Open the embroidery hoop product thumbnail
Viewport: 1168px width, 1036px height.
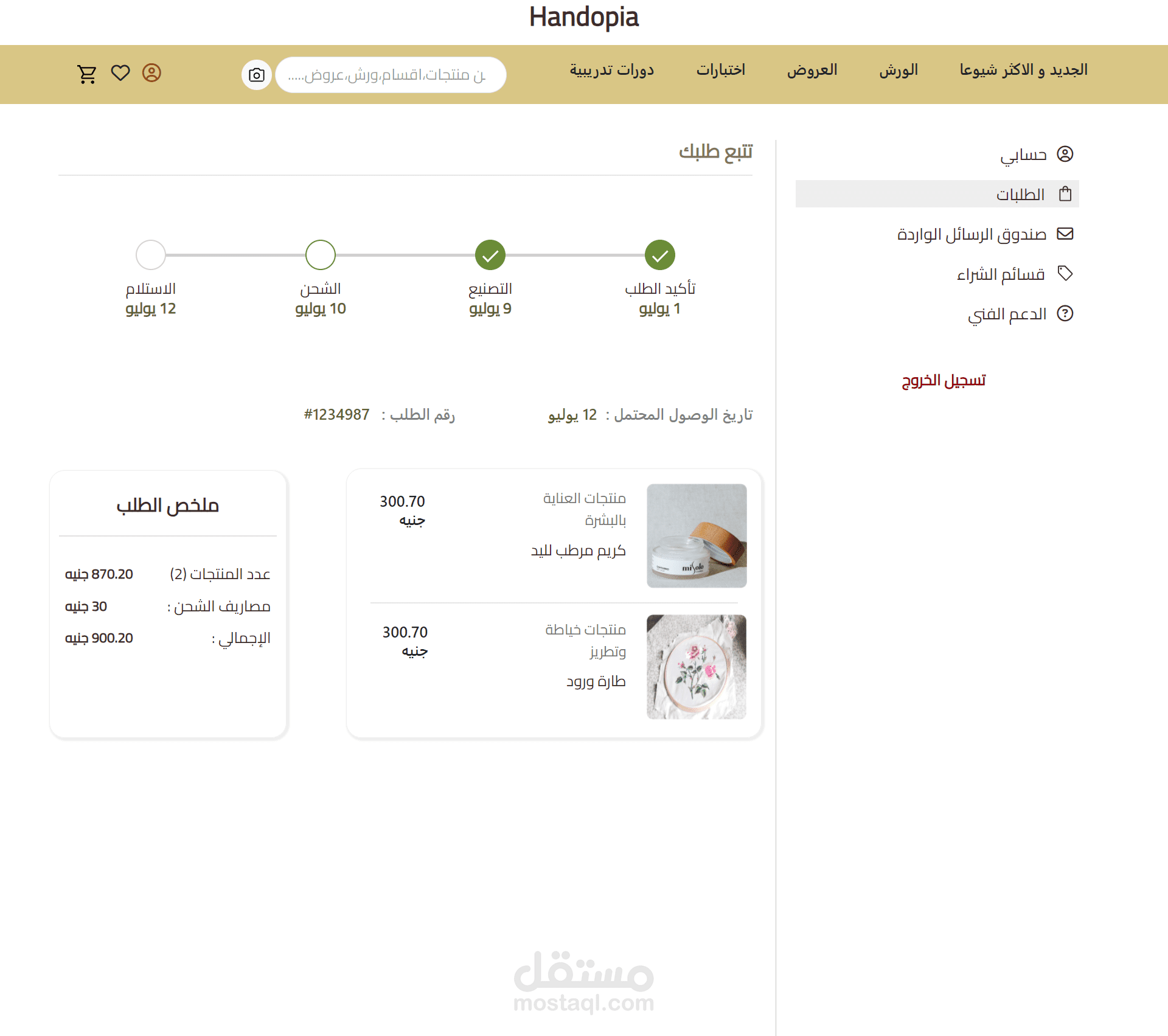[697, 667]
